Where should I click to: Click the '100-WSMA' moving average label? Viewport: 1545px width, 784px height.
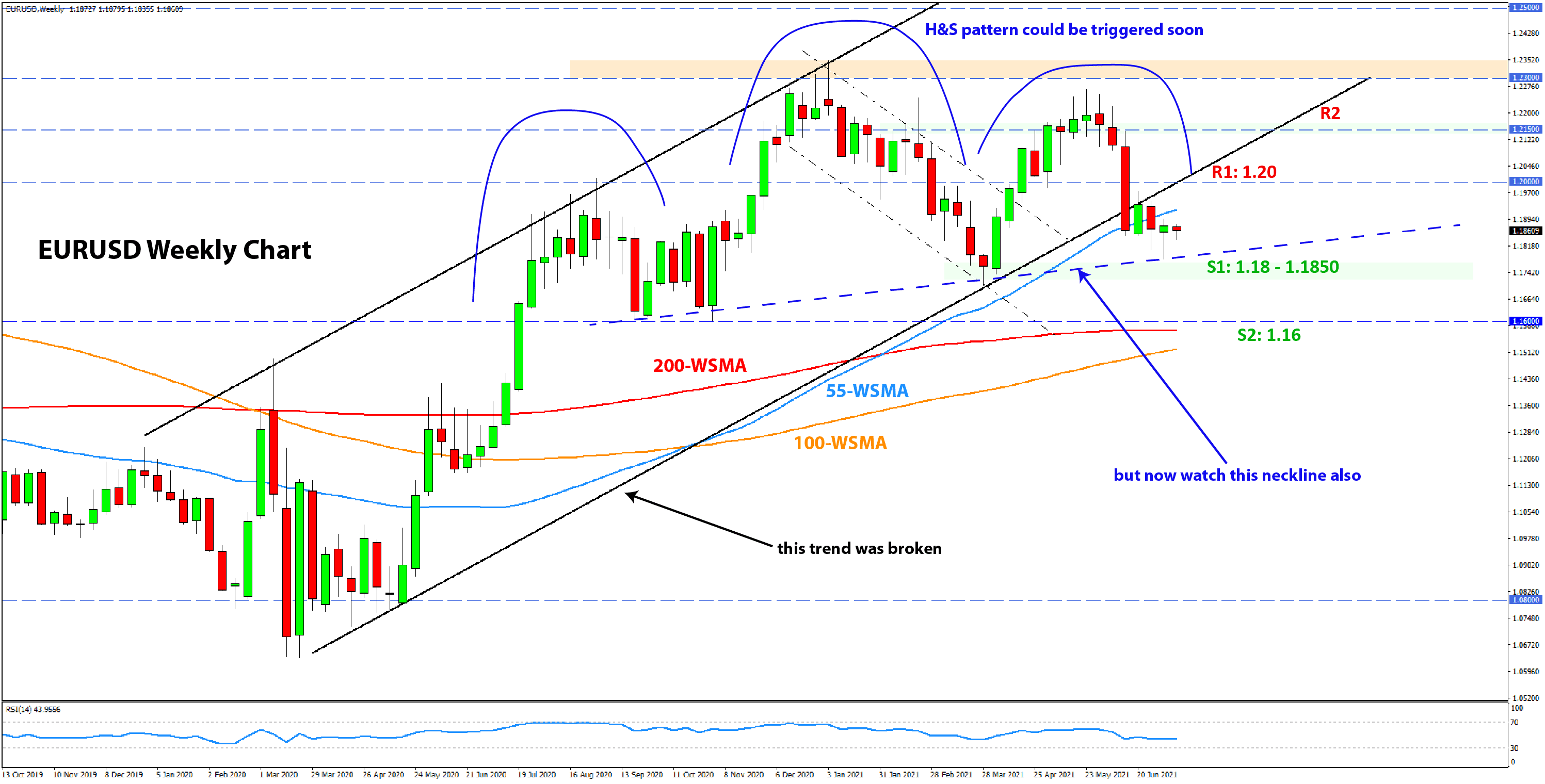point(840,443)
